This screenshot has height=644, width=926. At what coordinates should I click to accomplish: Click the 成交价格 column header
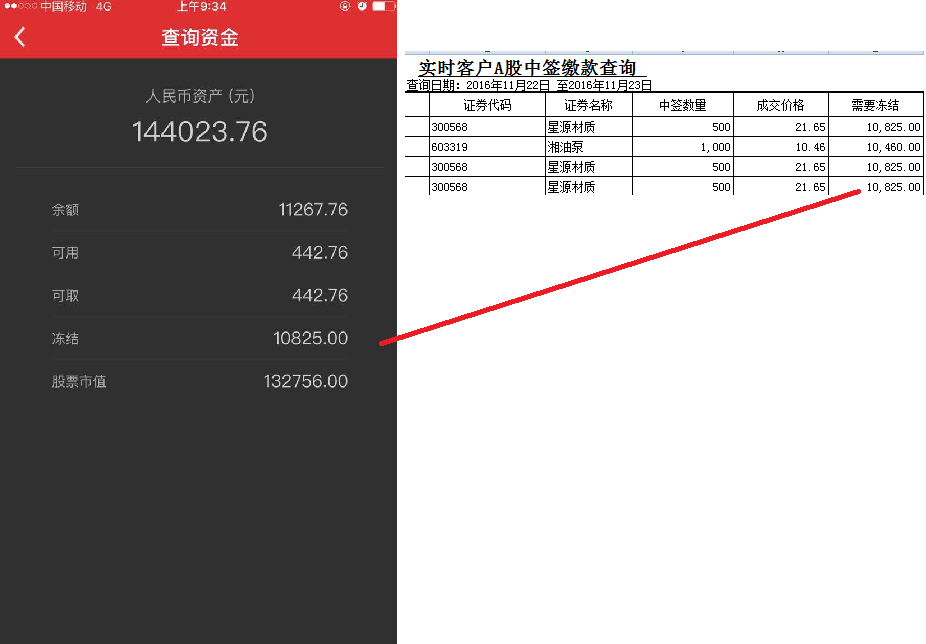point(781,105)
